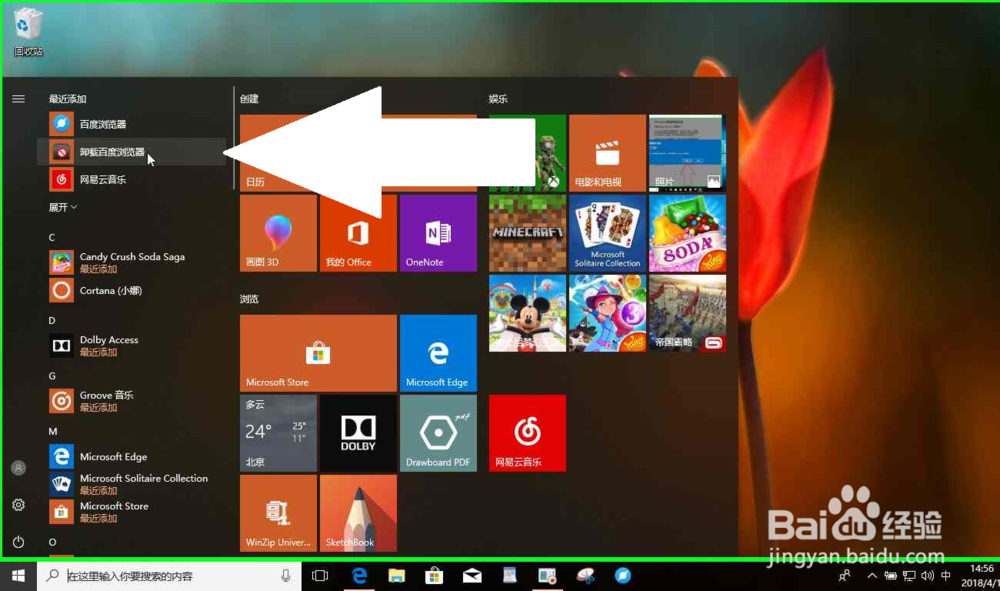This screenshot has width=1000, height=591.
Task: Launch the Bubble Witch 3 game tile
Action: tap(607, 313)
